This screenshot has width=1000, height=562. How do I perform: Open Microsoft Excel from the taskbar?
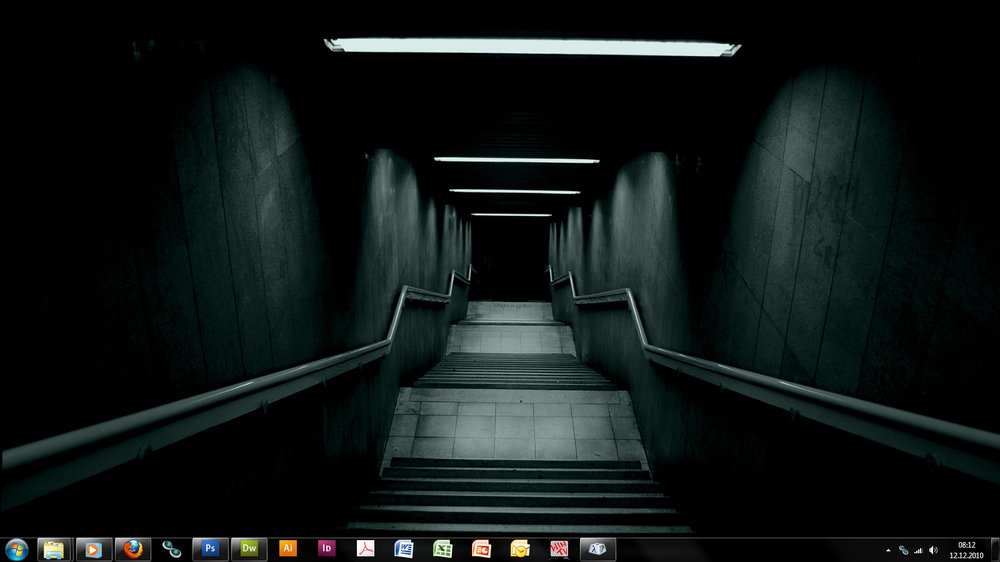pyautogui.click(x=443, y=549)
